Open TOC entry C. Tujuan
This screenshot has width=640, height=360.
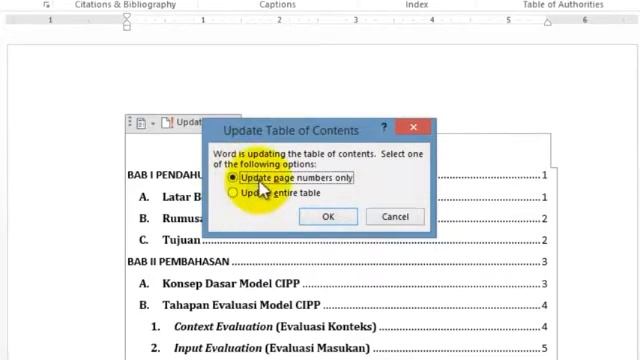click(343, 240)
